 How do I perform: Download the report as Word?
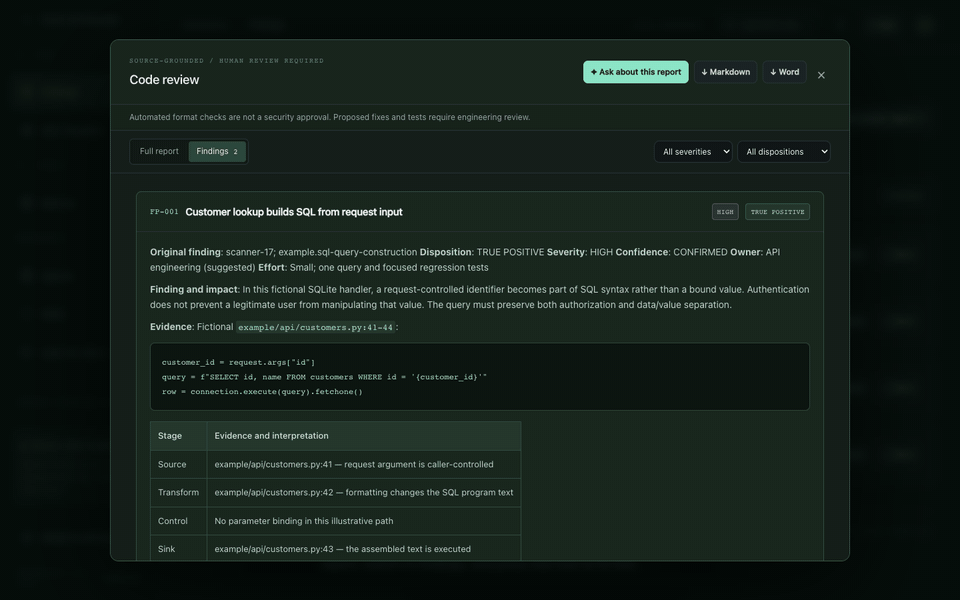tap(784, 72)
